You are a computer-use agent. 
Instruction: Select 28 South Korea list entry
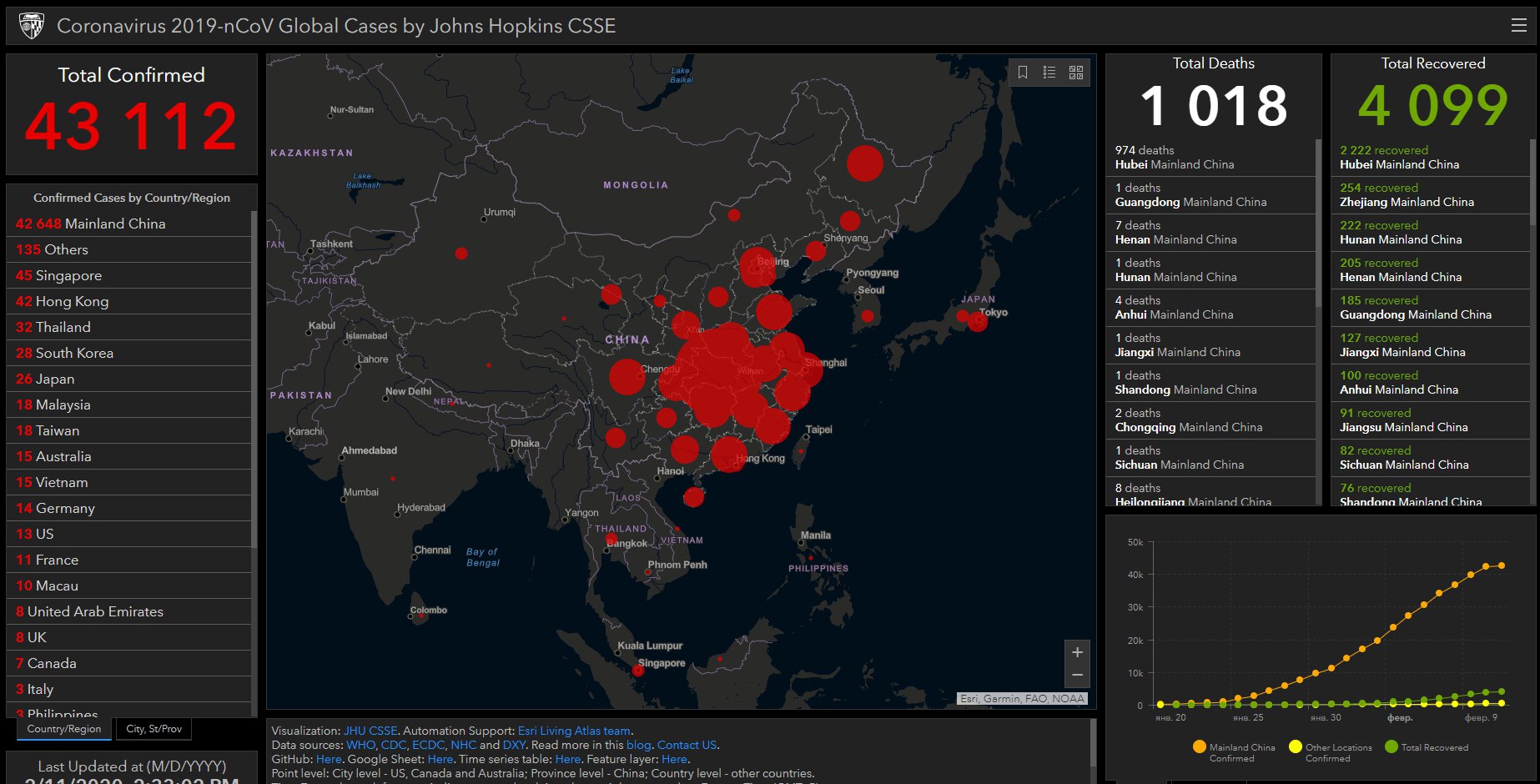pos(129,353)
